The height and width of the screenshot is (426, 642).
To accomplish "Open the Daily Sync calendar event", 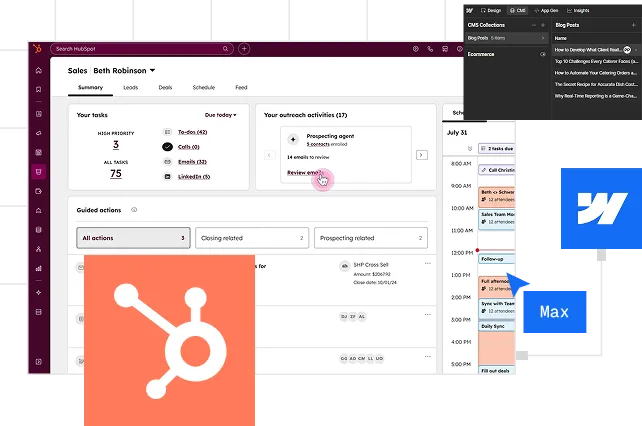I will pyautogui.click(x=497, y=326).
